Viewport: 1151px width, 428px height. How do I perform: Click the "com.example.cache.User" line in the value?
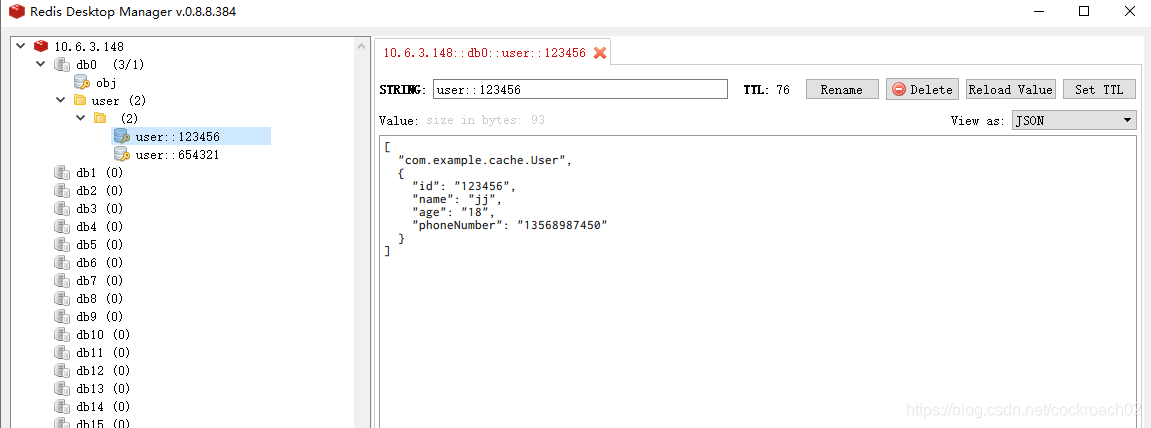(x=484, y=160)
